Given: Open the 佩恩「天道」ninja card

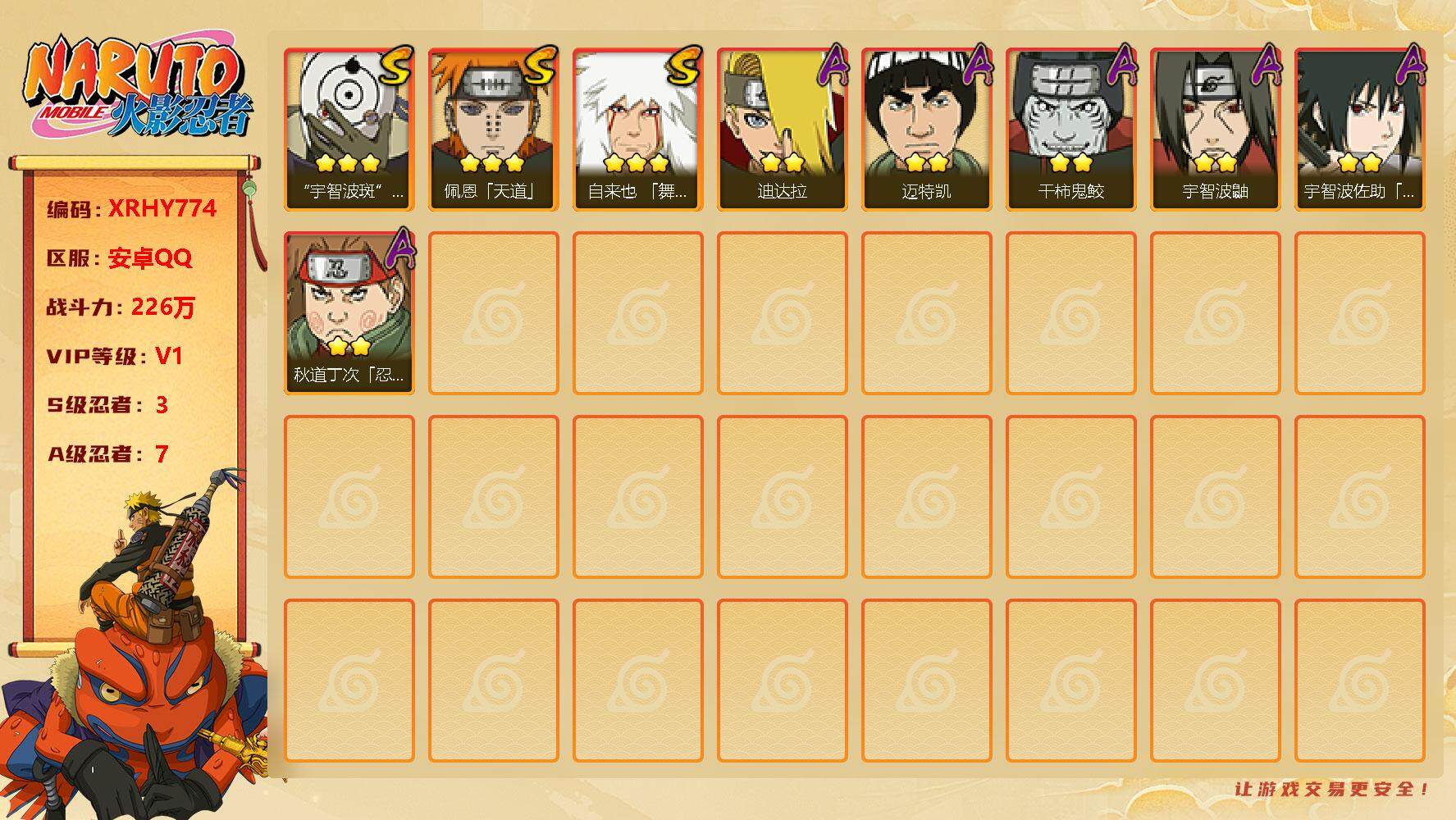Looking at the screenshot, I should pyautogui.click(x=494, y=130).
